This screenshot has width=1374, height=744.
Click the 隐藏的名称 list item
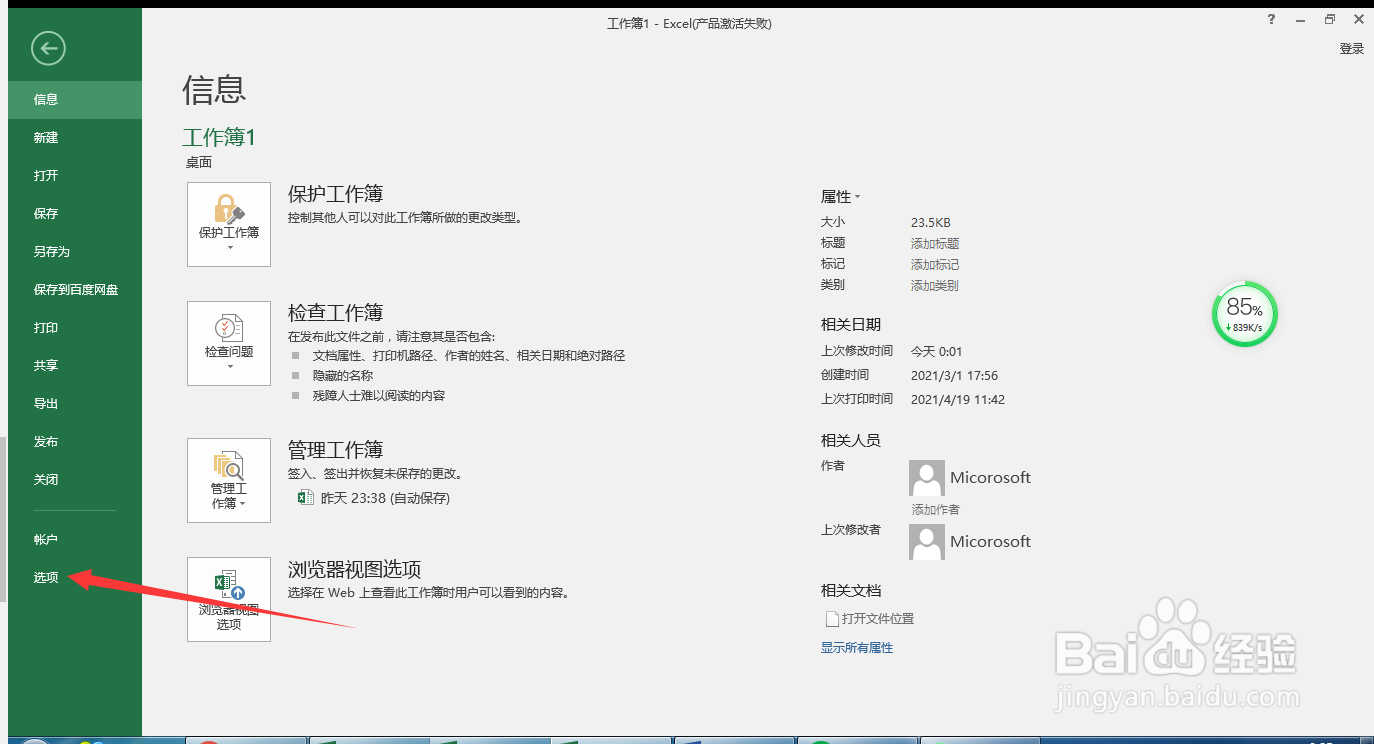click(343, 375)
